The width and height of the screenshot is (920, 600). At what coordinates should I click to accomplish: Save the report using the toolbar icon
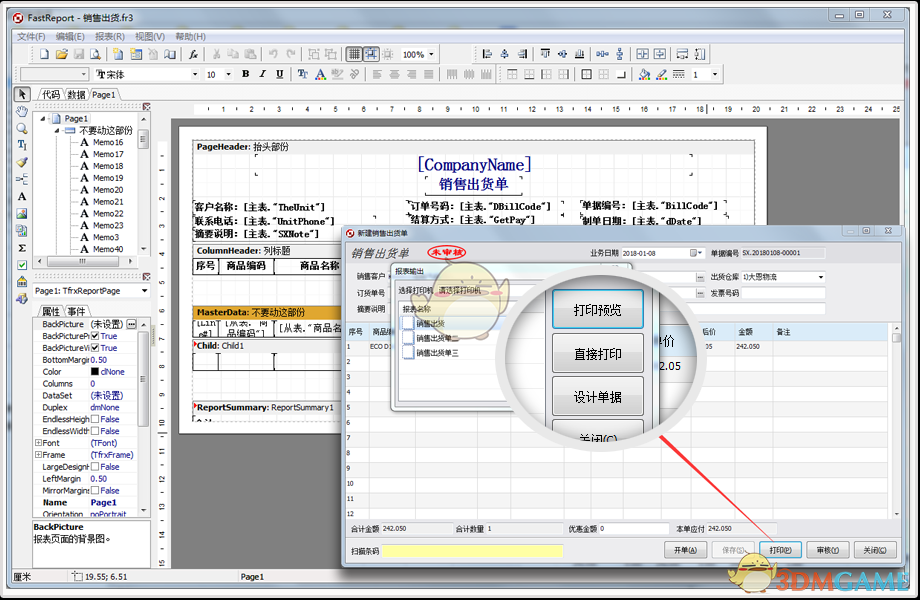79,55
